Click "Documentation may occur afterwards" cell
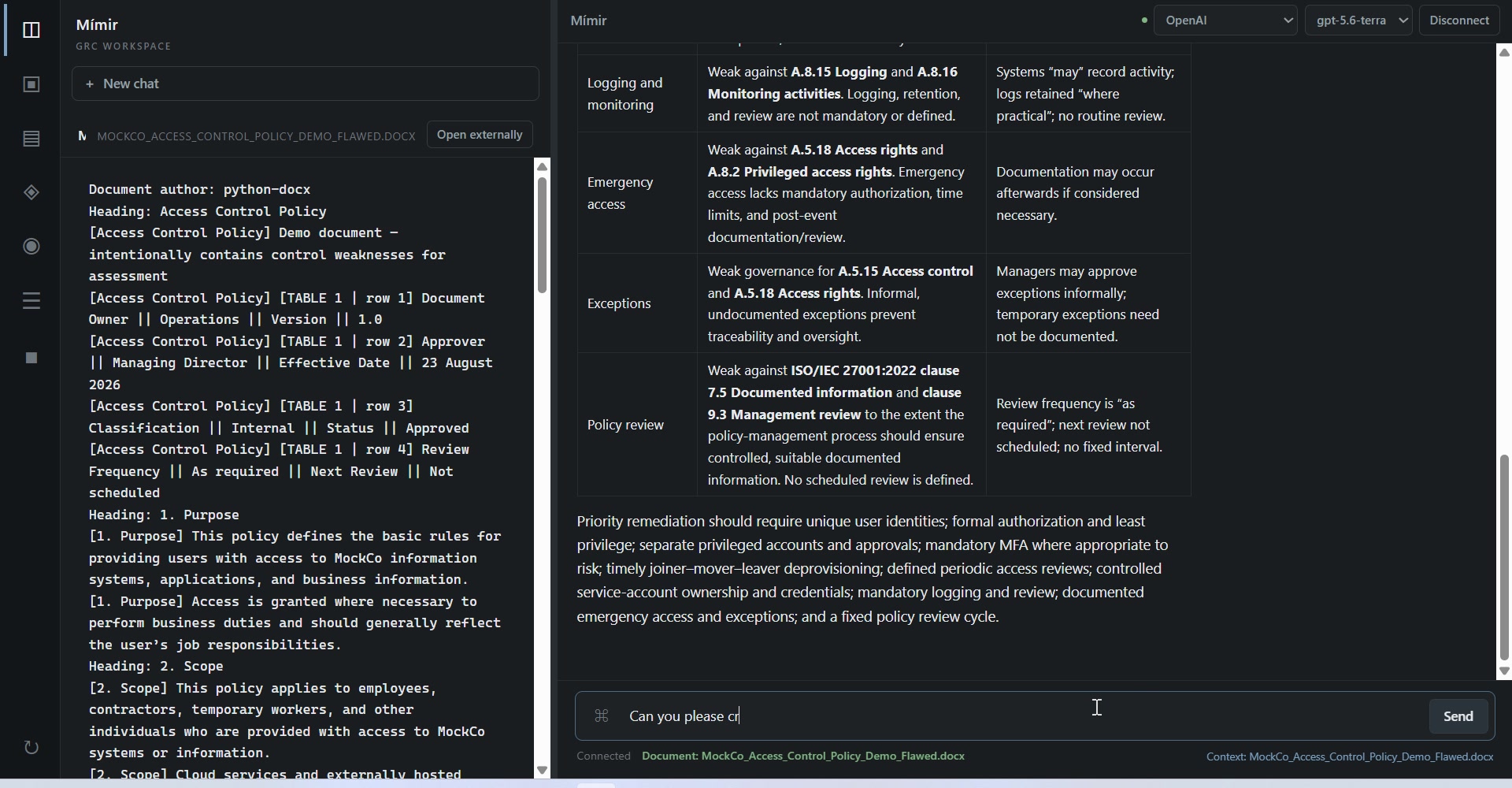 tap(1088, 193)
